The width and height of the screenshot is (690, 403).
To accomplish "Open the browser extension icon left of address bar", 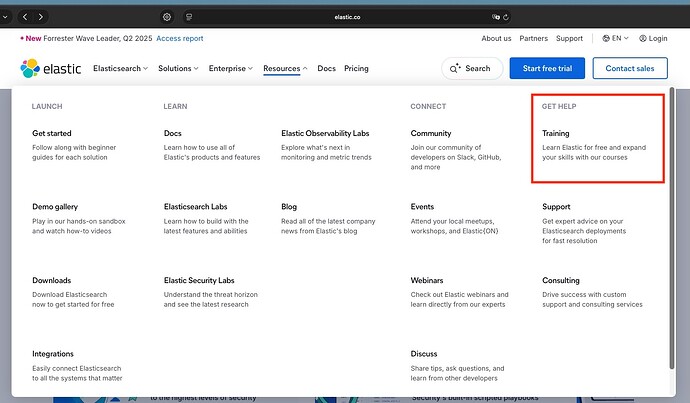I will pos(167,17).
